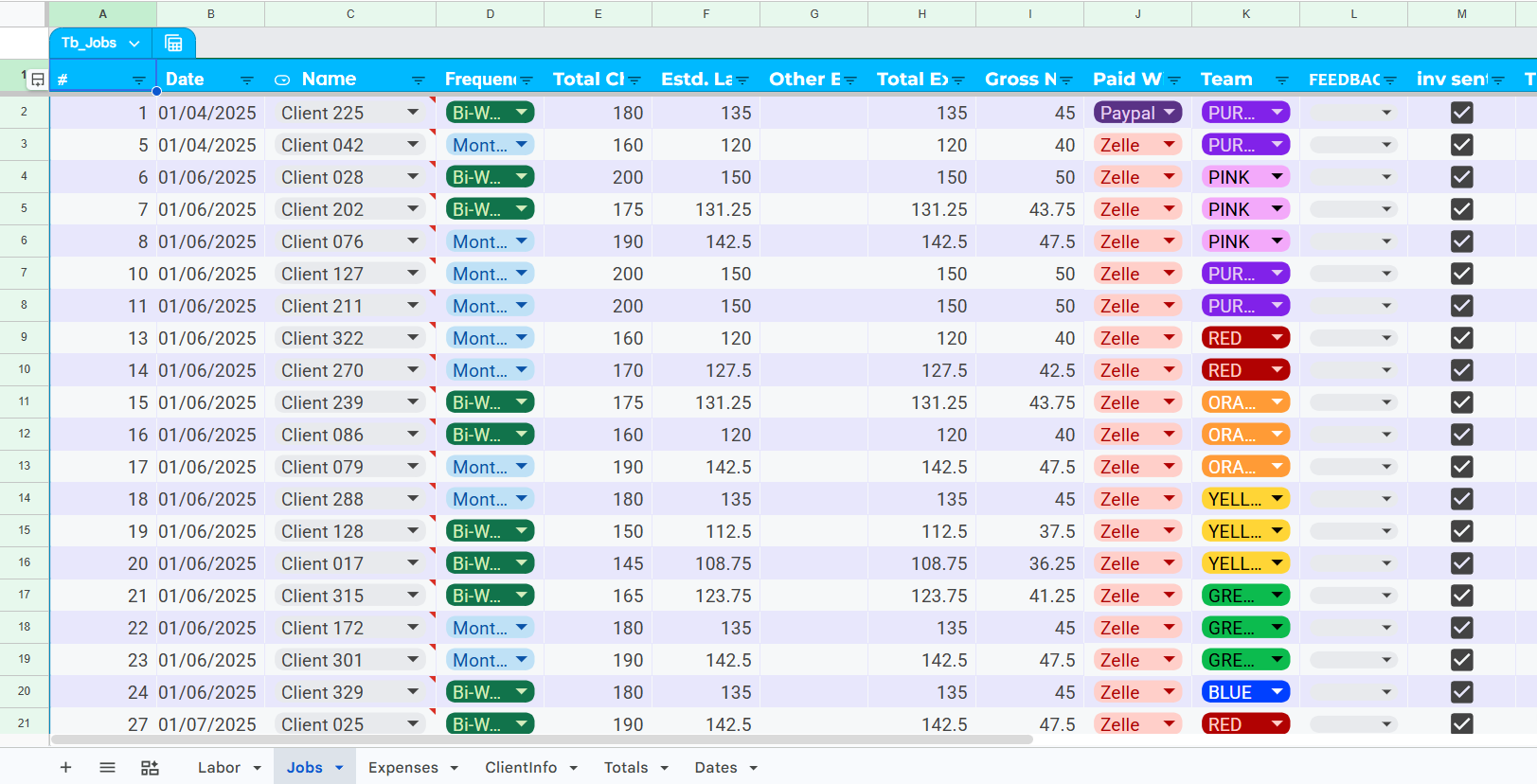Screen dimensions: 1537x784
Task: Open the ClientInfo sheet tab
Action: coord(521,767)
